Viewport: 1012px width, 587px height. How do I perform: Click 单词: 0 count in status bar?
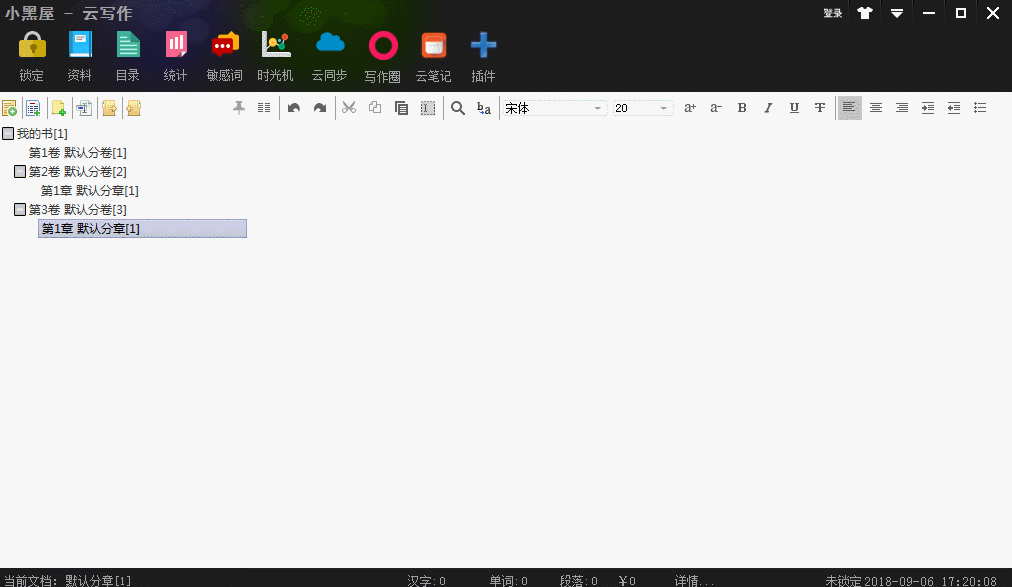(508, 581)
